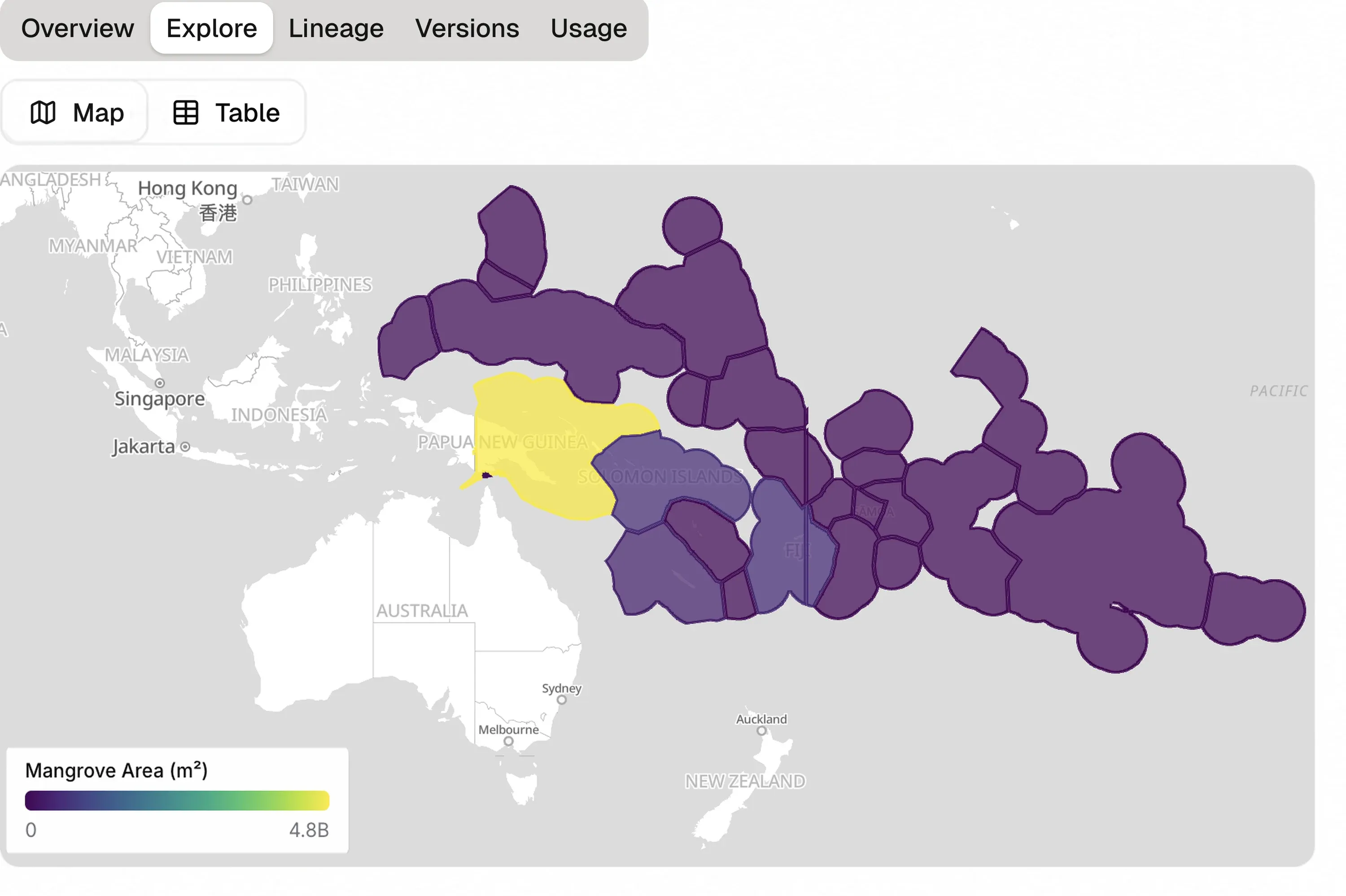Click the AUSTRALIA map label
Screen dimensions: 1346x896
(422, 610)
